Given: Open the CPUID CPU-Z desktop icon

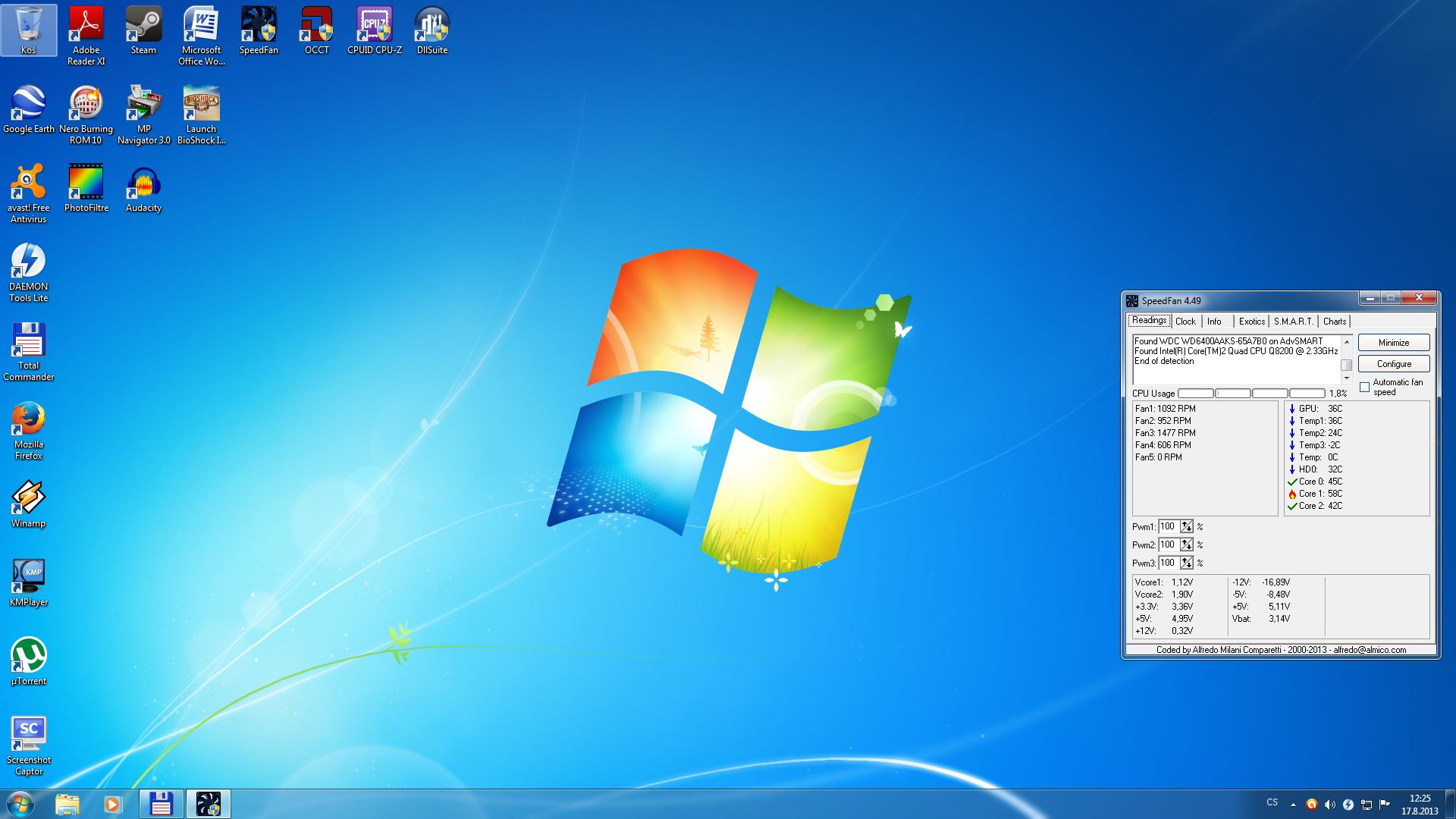Looking at the screenshot, I should pos(374,30).
